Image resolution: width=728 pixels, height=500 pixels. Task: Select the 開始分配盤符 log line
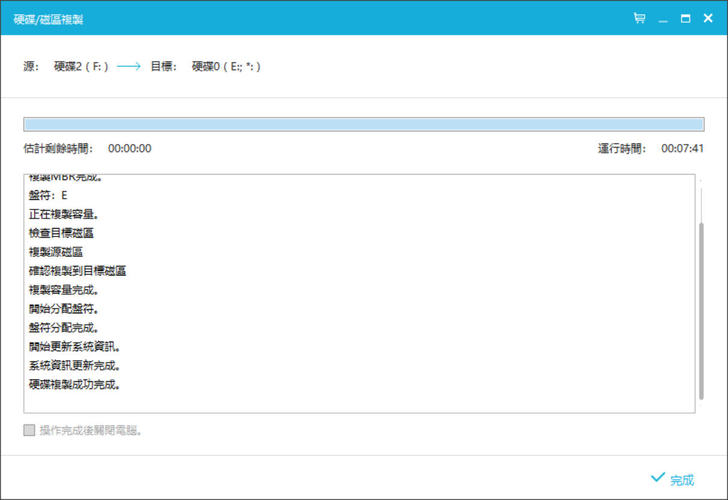63,308
